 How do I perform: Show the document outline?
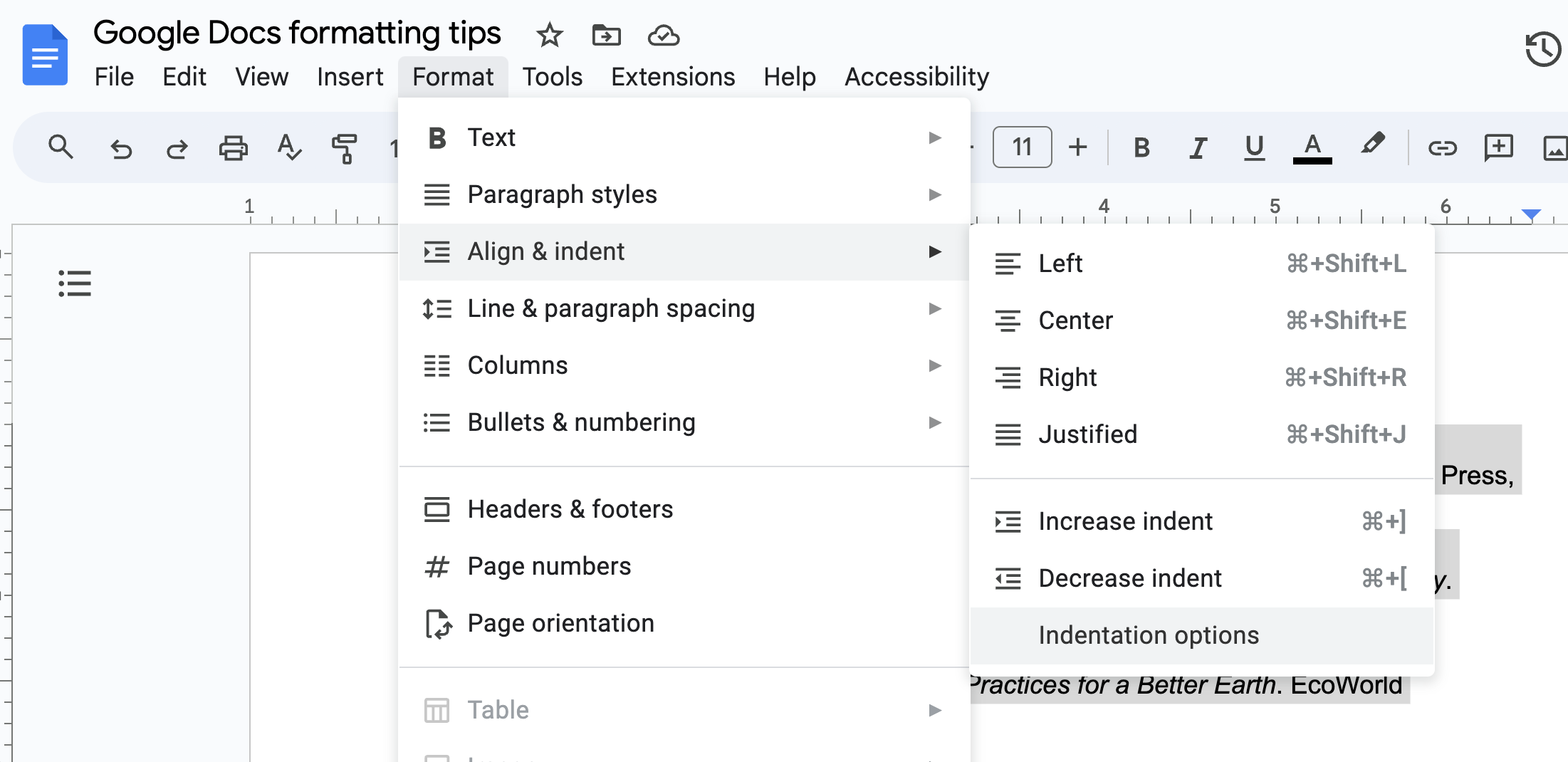(x=74, y=283)
